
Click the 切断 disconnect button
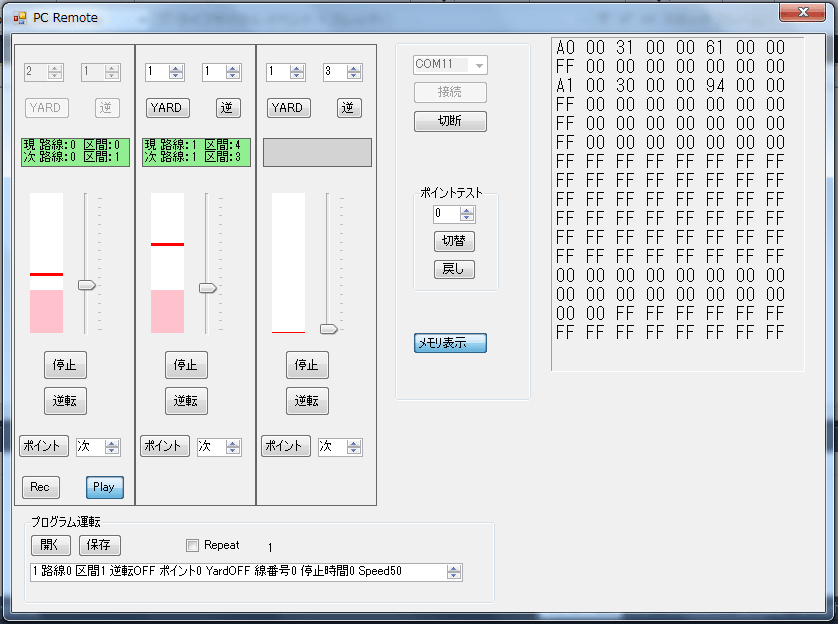pyautogui.click(x=450, y=122)
